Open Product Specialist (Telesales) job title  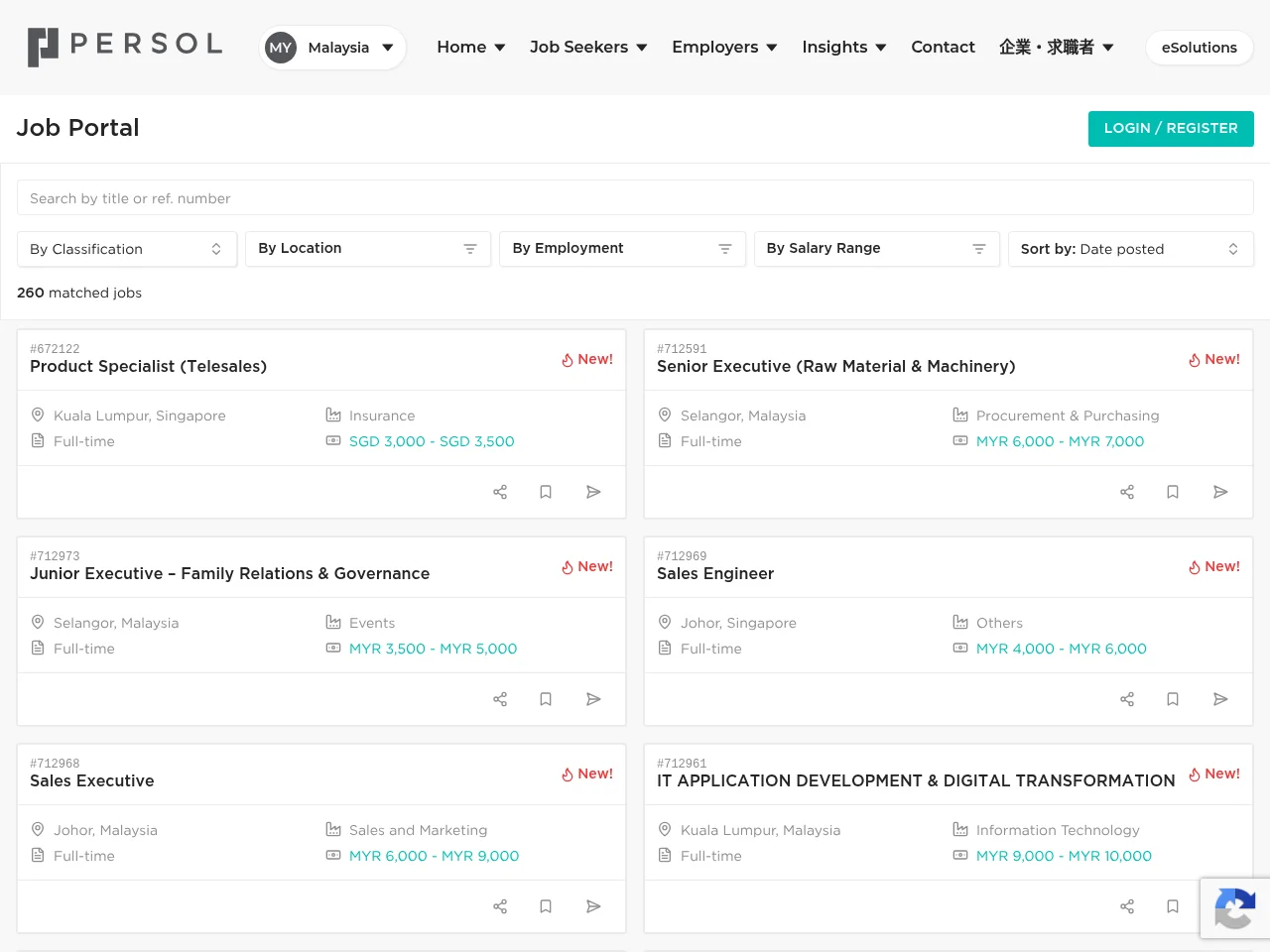point(149,367)
